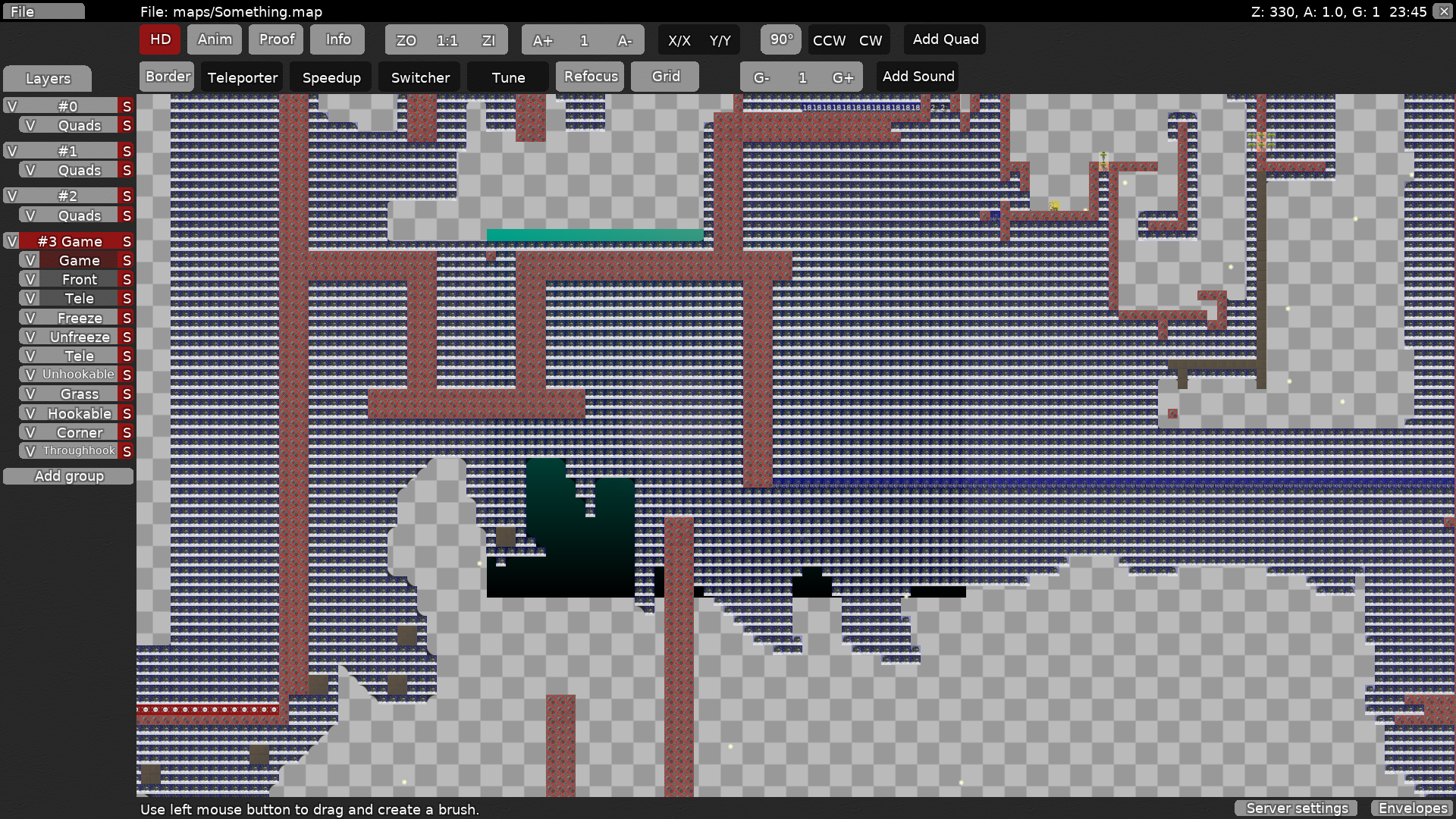
Task: Click Refocus to recenter the view
Action: (590, 76)
